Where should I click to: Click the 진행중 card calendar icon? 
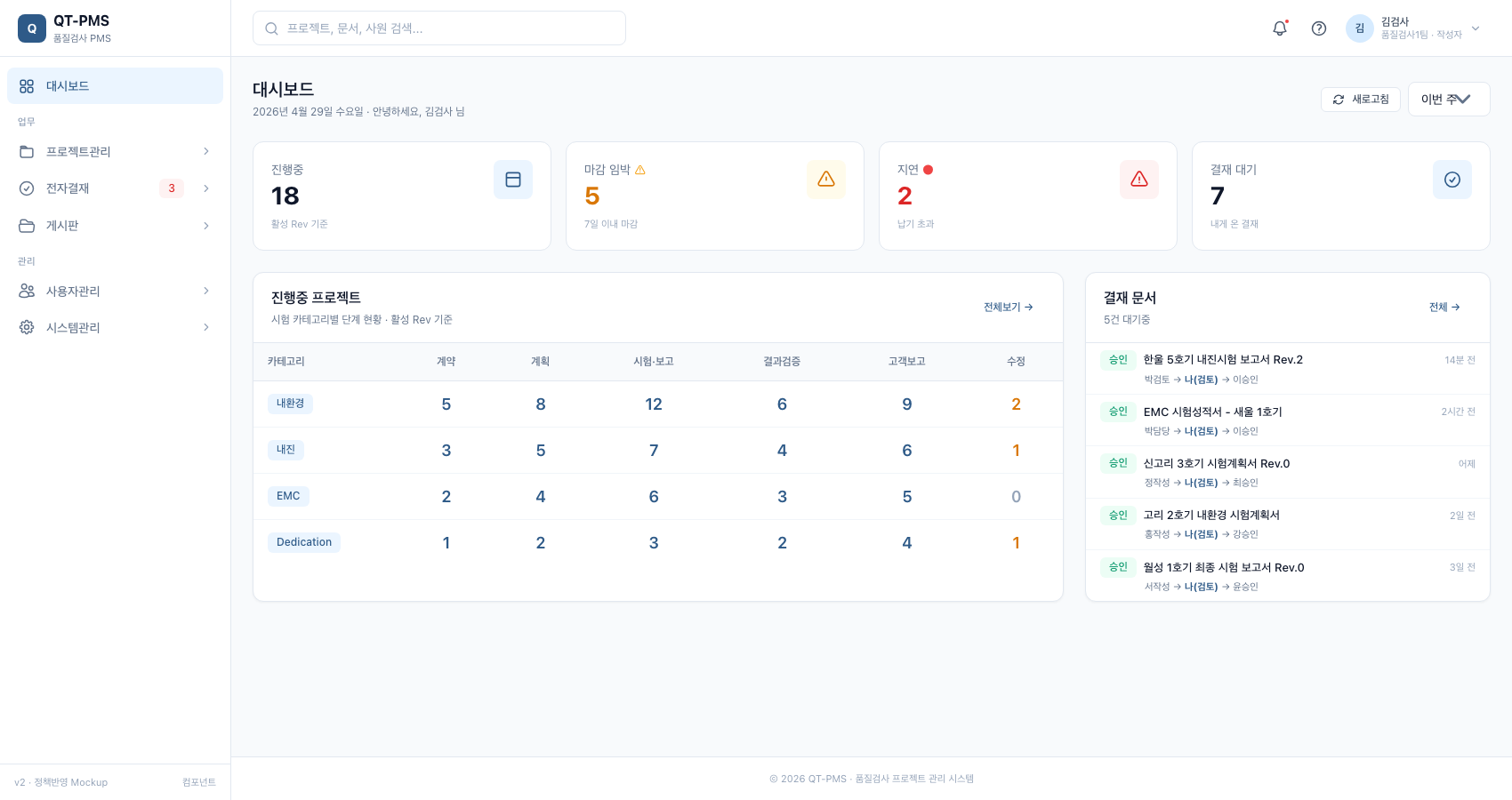click(513, 180)
